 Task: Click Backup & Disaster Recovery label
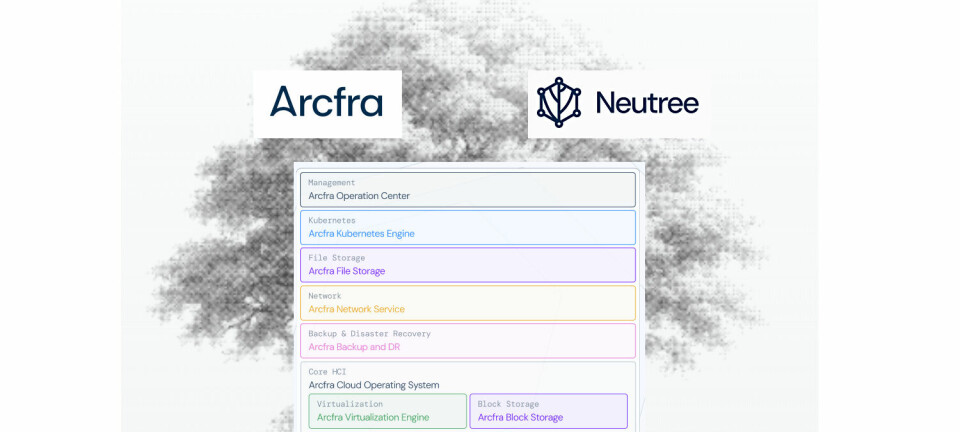pyautogui.click(x=369, y=334)
